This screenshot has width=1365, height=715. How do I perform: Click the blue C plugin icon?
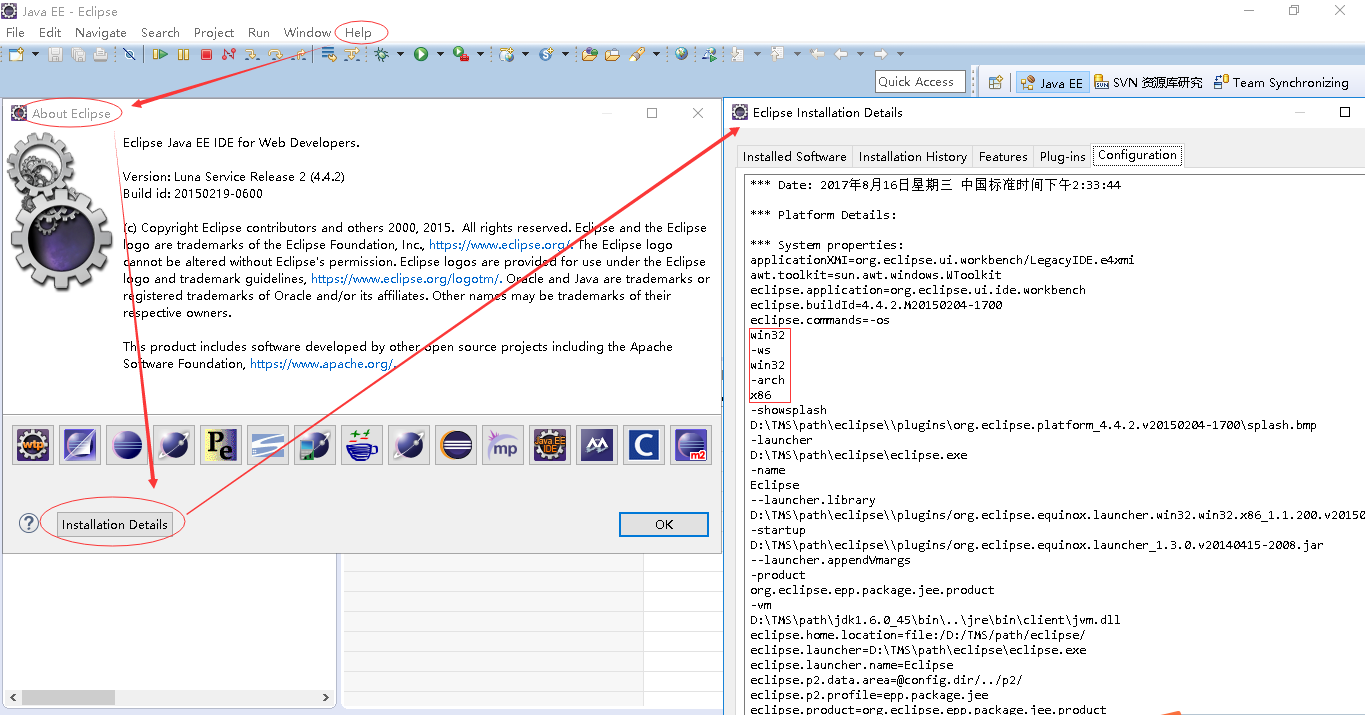point(643,445)
